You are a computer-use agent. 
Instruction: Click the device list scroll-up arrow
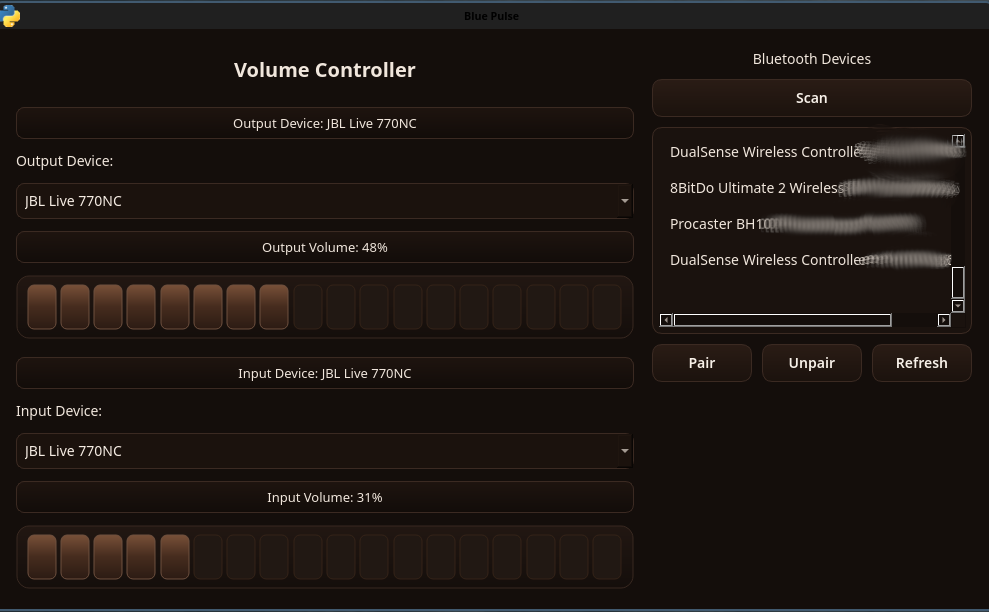point(958,141)
